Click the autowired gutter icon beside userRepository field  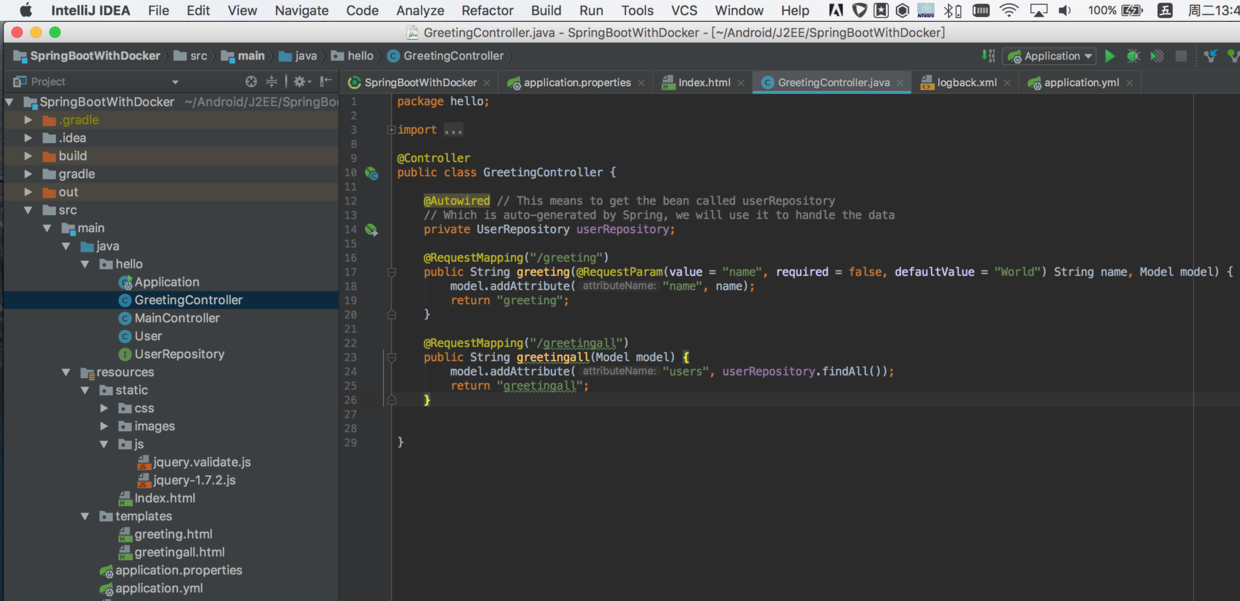[x=371, y=230]
